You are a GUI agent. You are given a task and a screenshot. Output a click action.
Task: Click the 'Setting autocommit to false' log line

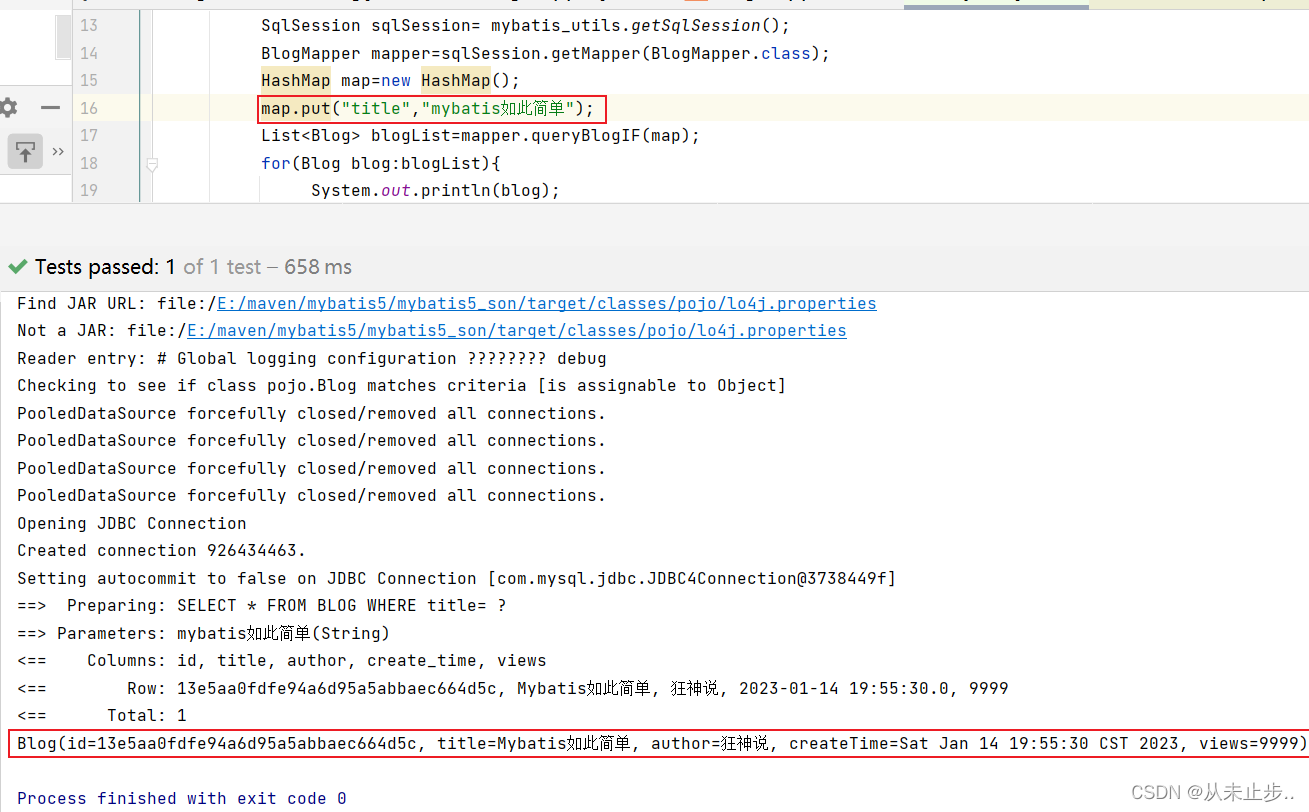click(x=457, y=578)
